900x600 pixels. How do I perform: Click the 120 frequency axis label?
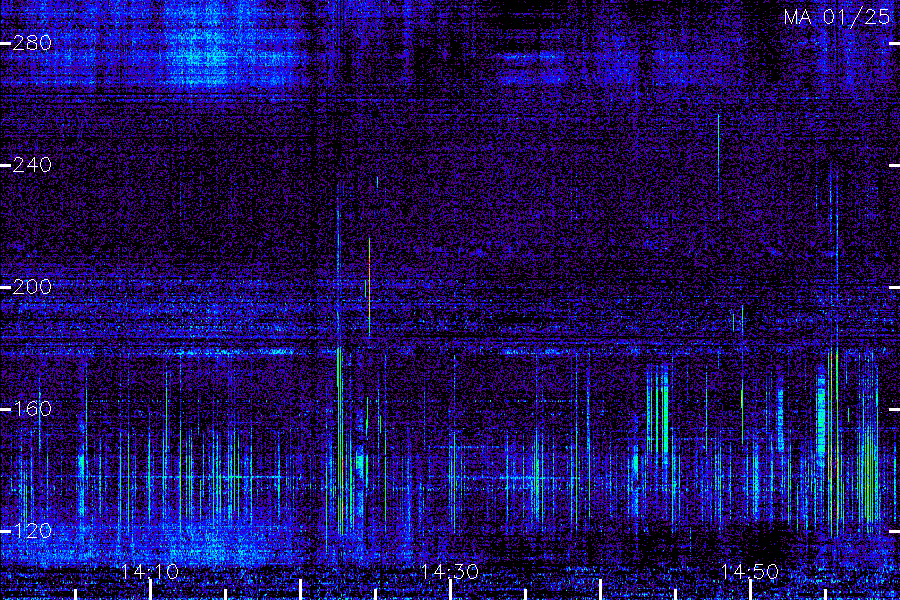tap(32, 531)
